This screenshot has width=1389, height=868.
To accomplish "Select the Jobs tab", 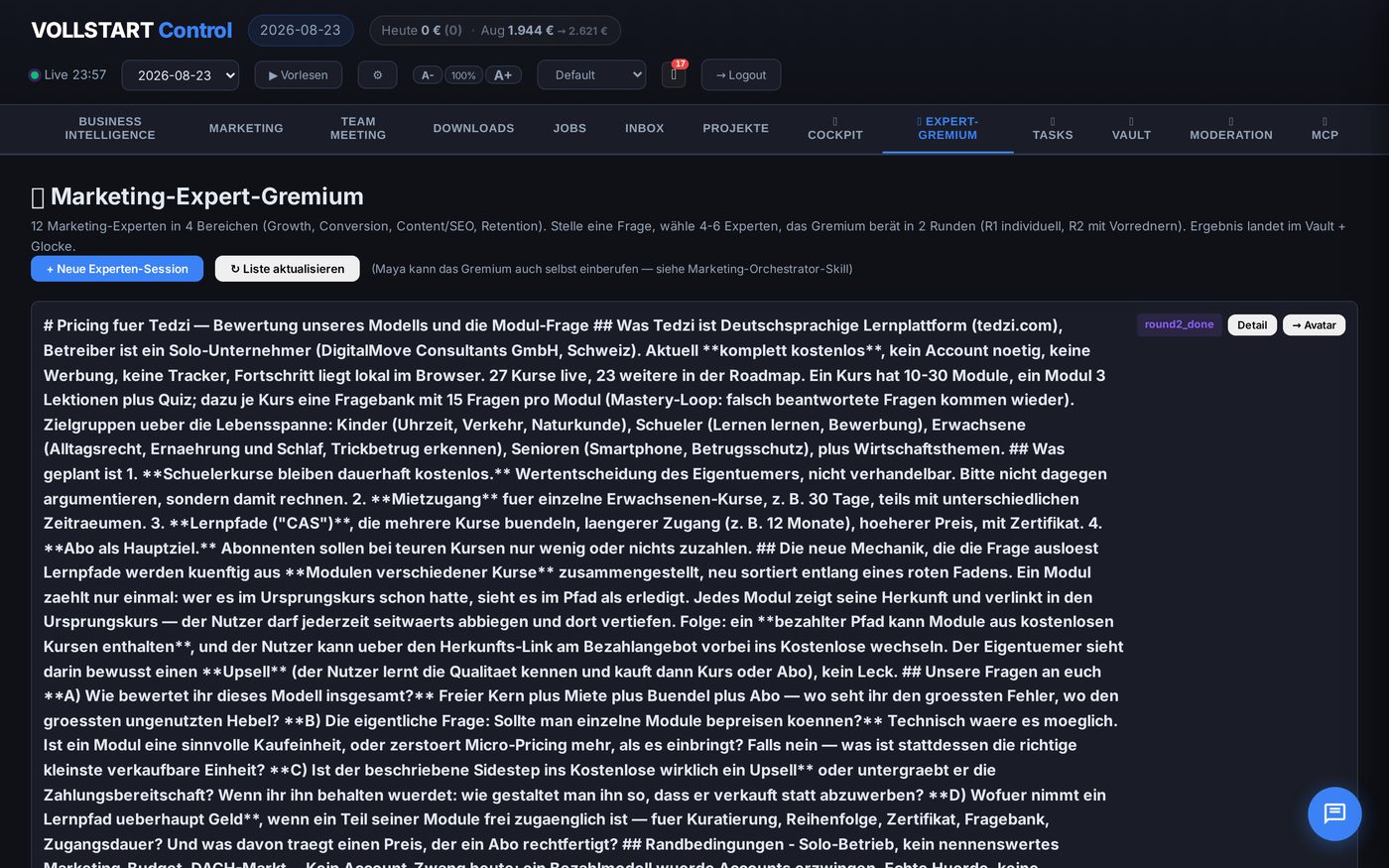I will point(569,129).
